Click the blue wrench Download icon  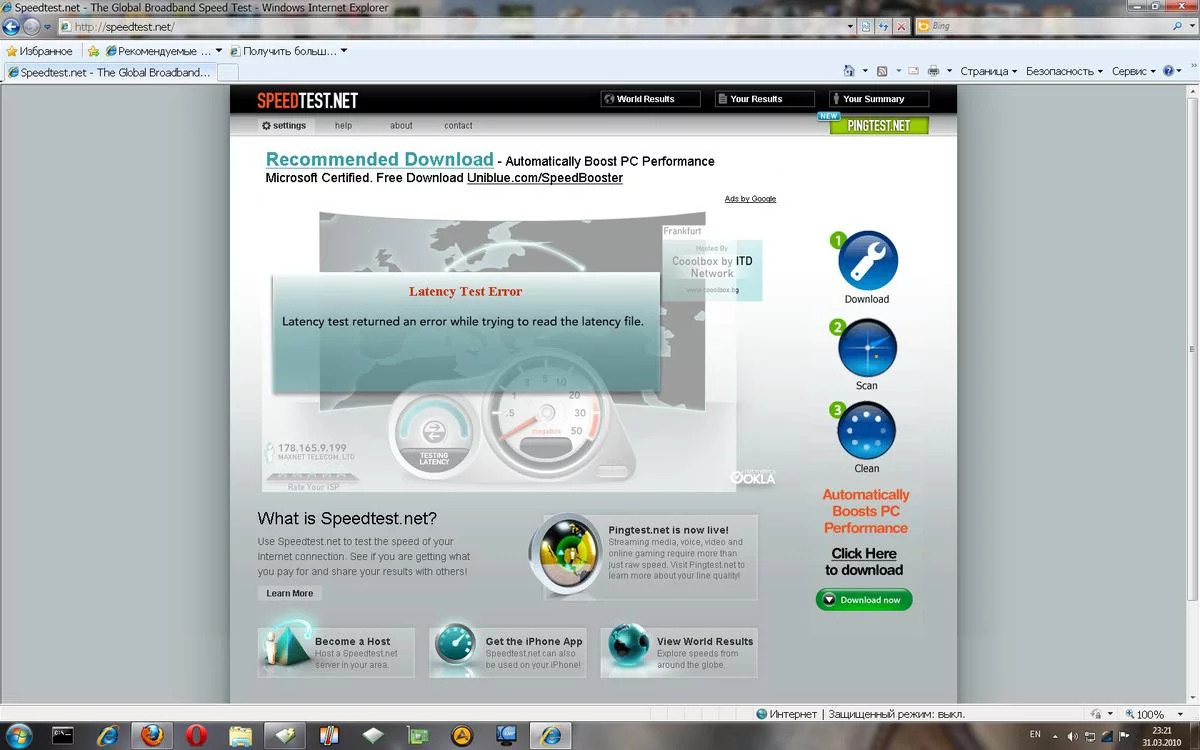coord(868,261)
